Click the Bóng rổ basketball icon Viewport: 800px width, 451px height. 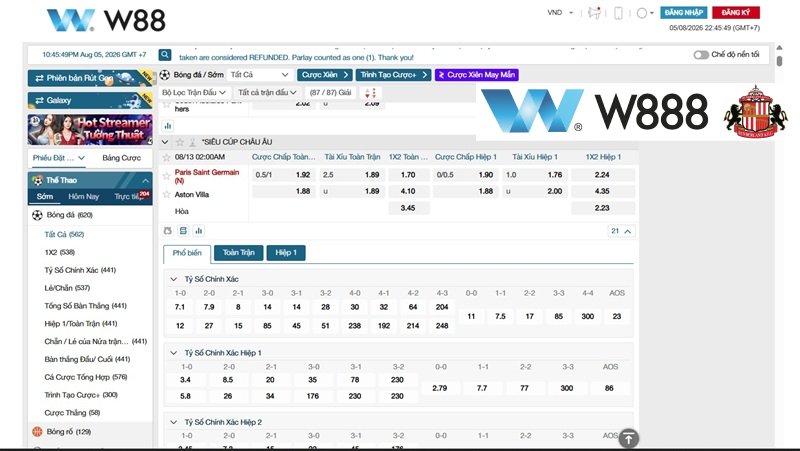coord(37,432)
